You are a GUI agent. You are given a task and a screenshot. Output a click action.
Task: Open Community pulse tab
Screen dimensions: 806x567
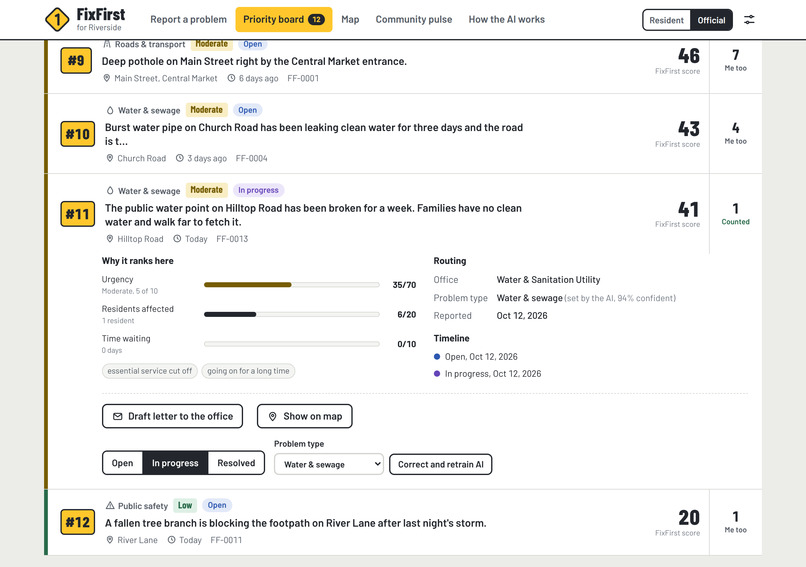coord(414,20)
